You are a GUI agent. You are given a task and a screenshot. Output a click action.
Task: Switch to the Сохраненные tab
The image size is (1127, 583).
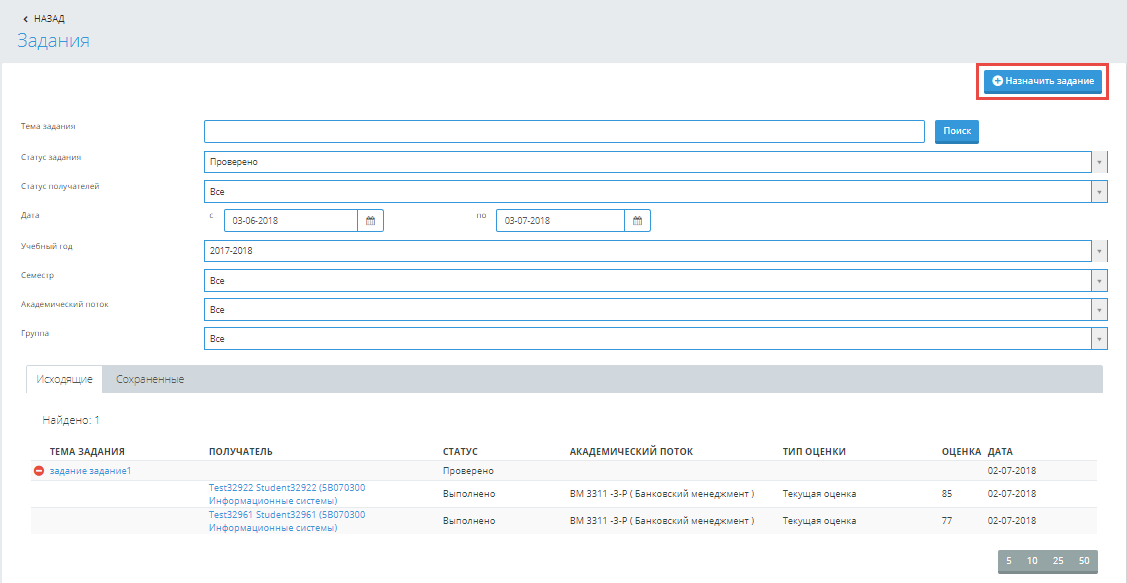[x=150, y=380]
